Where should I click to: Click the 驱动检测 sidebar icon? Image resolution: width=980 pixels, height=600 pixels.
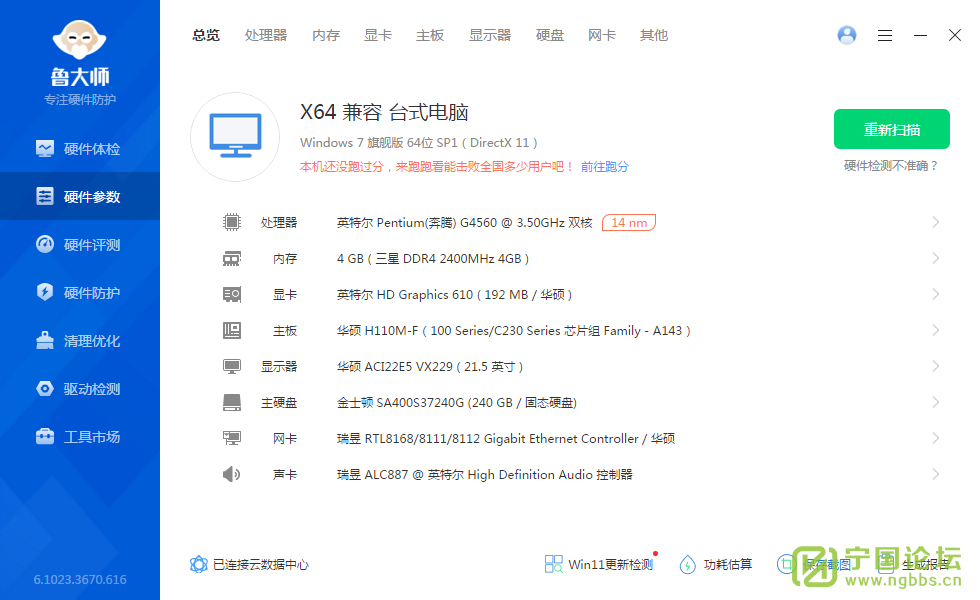[45, 388]
